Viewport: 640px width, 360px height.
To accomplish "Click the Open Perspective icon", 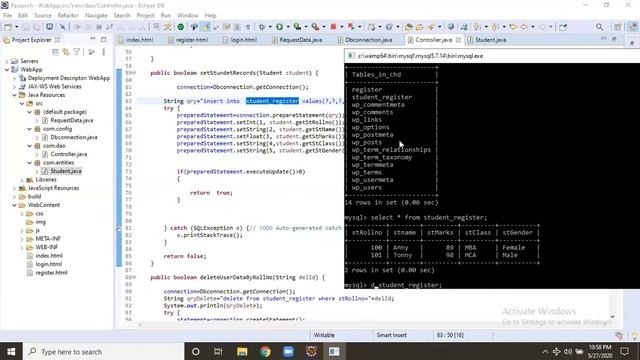I will (x=618, y=27).
